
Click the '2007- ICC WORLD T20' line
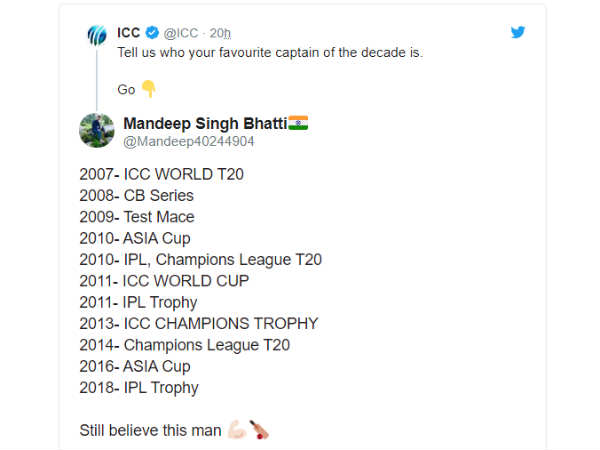pos(161,174)
